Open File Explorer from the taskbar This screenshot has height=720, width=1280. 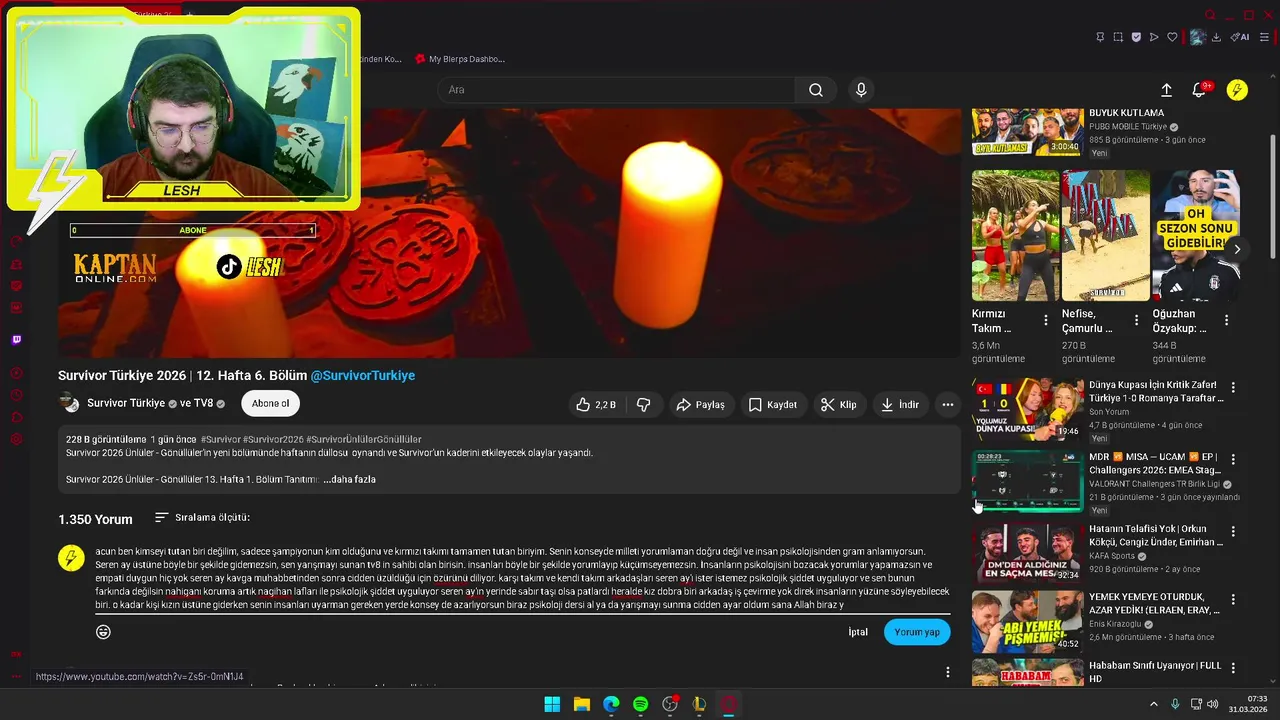(x=582, y=704)
